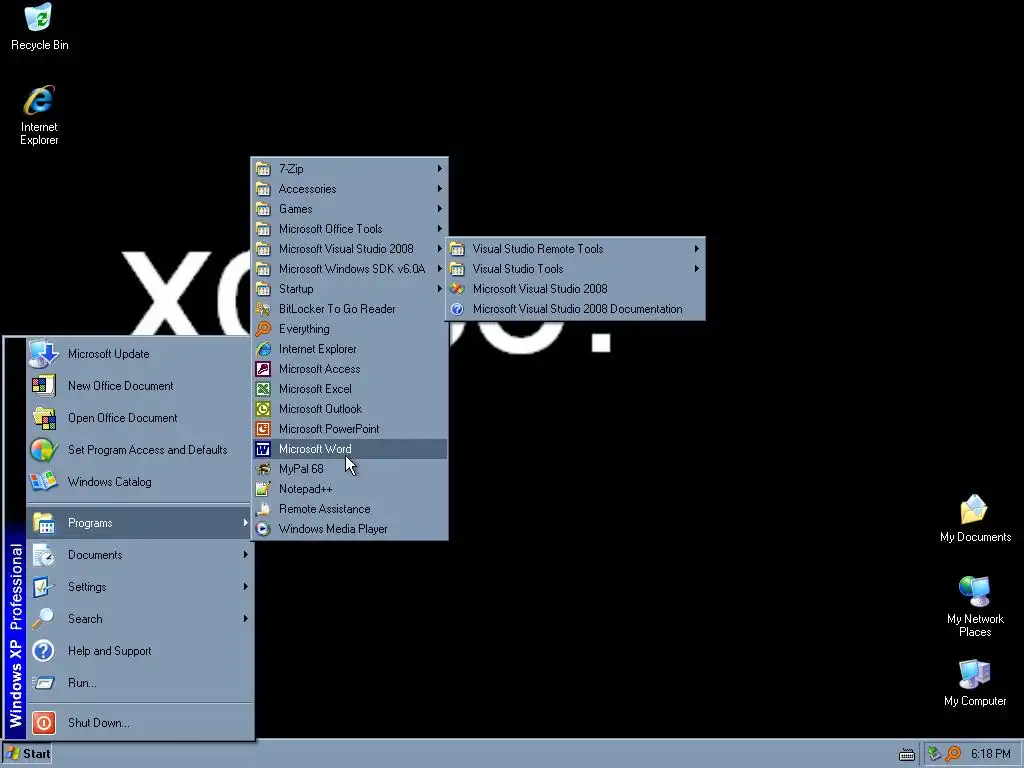Open the Programs entry in Start menu
Image resolution: width=1024 pixels, height=768 pixels.
click(139, 523)
